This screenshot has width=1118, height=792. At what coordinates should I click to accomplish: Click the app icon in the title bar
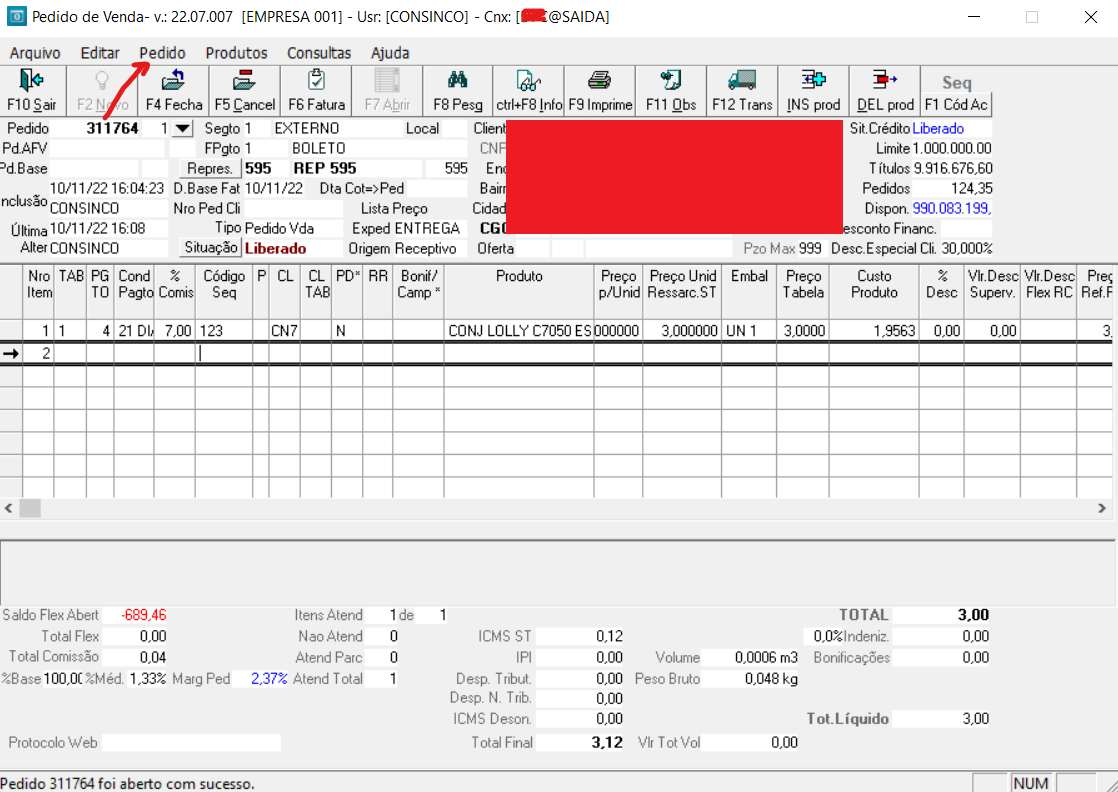(x=17, y=16)
